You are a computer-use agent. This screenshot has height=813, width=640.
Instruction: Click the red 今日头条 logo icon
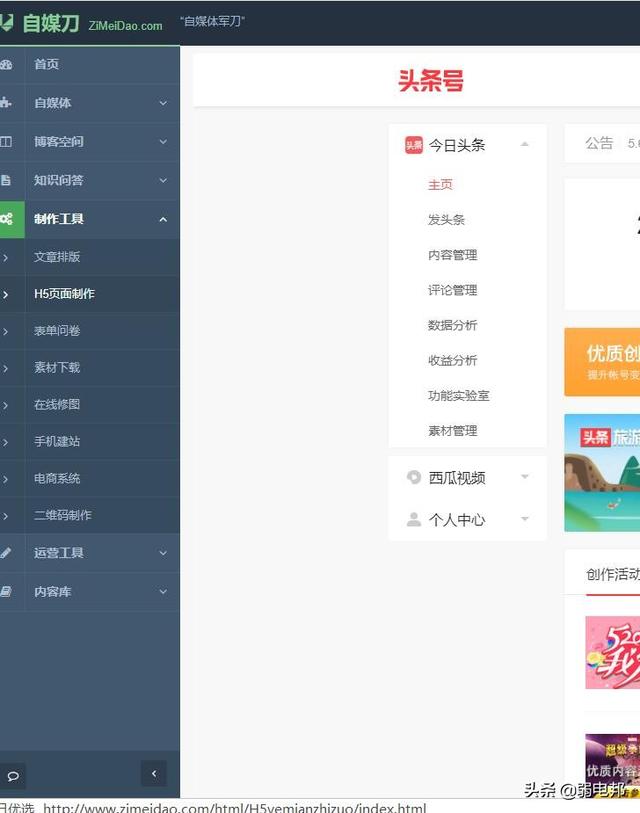[414, 145]
